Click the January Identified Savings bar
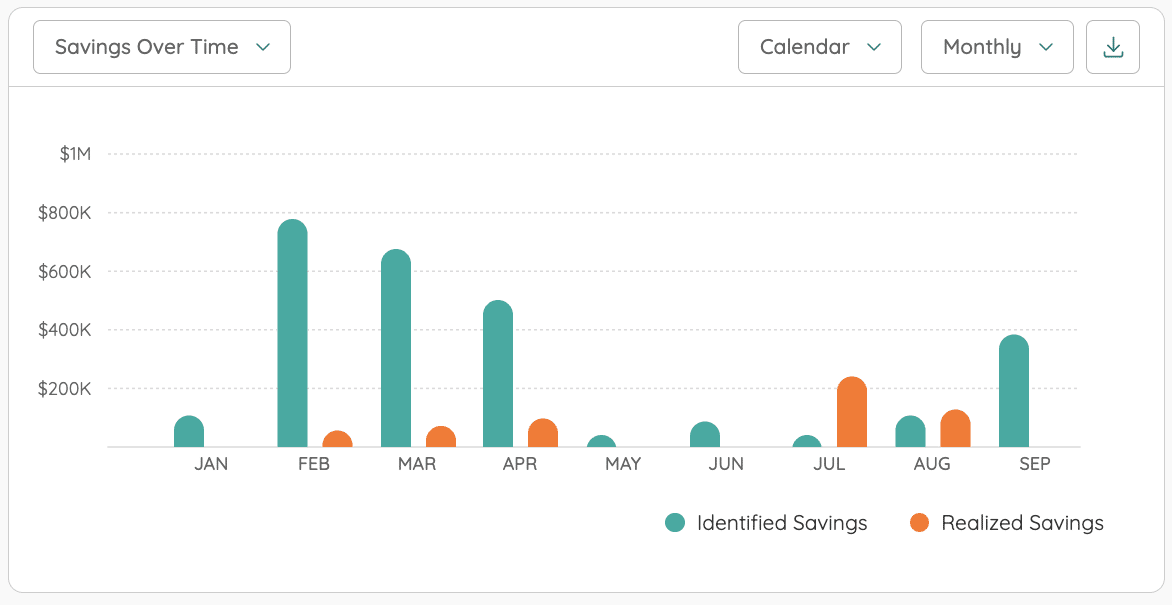Viewport: 1172px width, 605px height. coord(189,432)
